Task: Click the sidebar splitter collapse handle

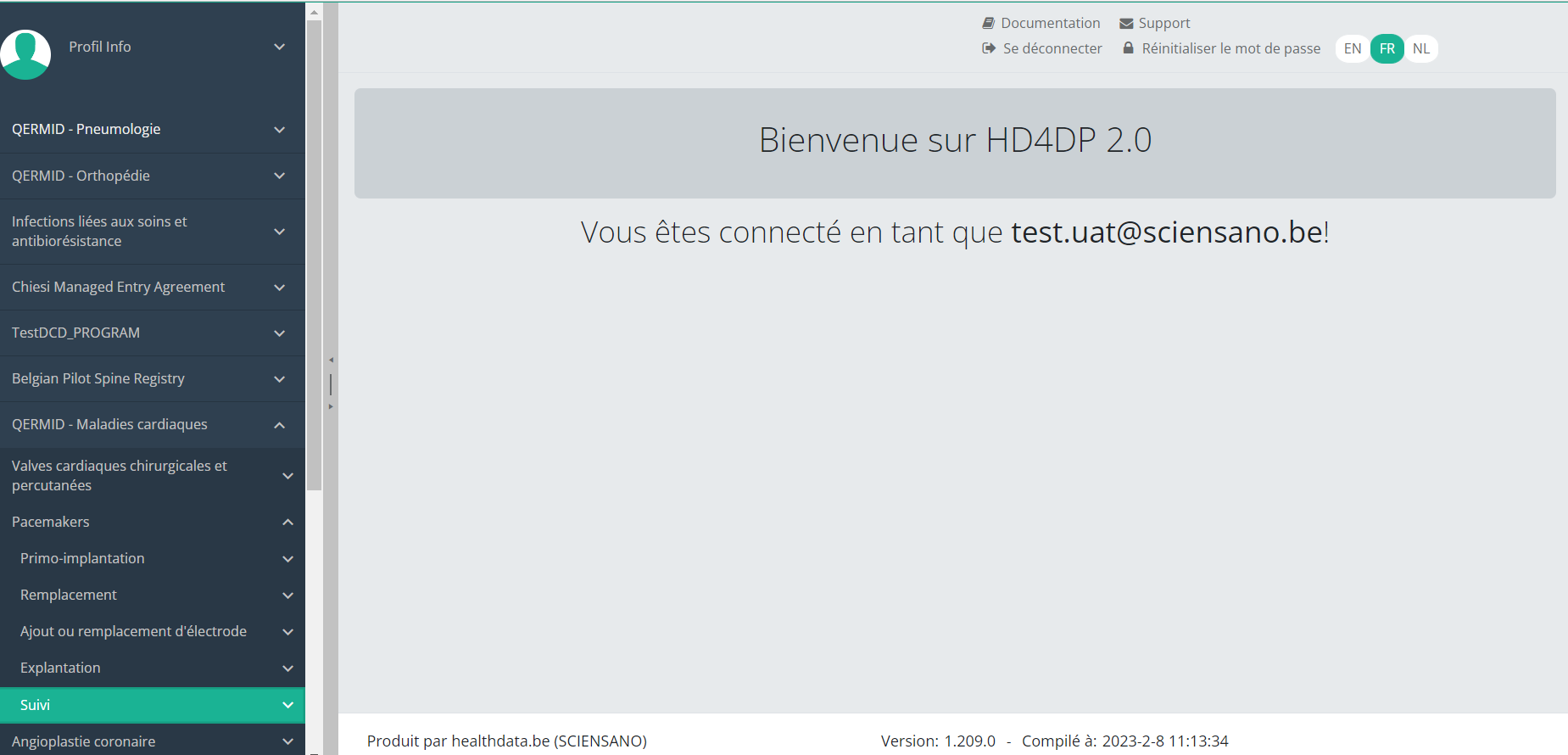Action: pos(331,384)
